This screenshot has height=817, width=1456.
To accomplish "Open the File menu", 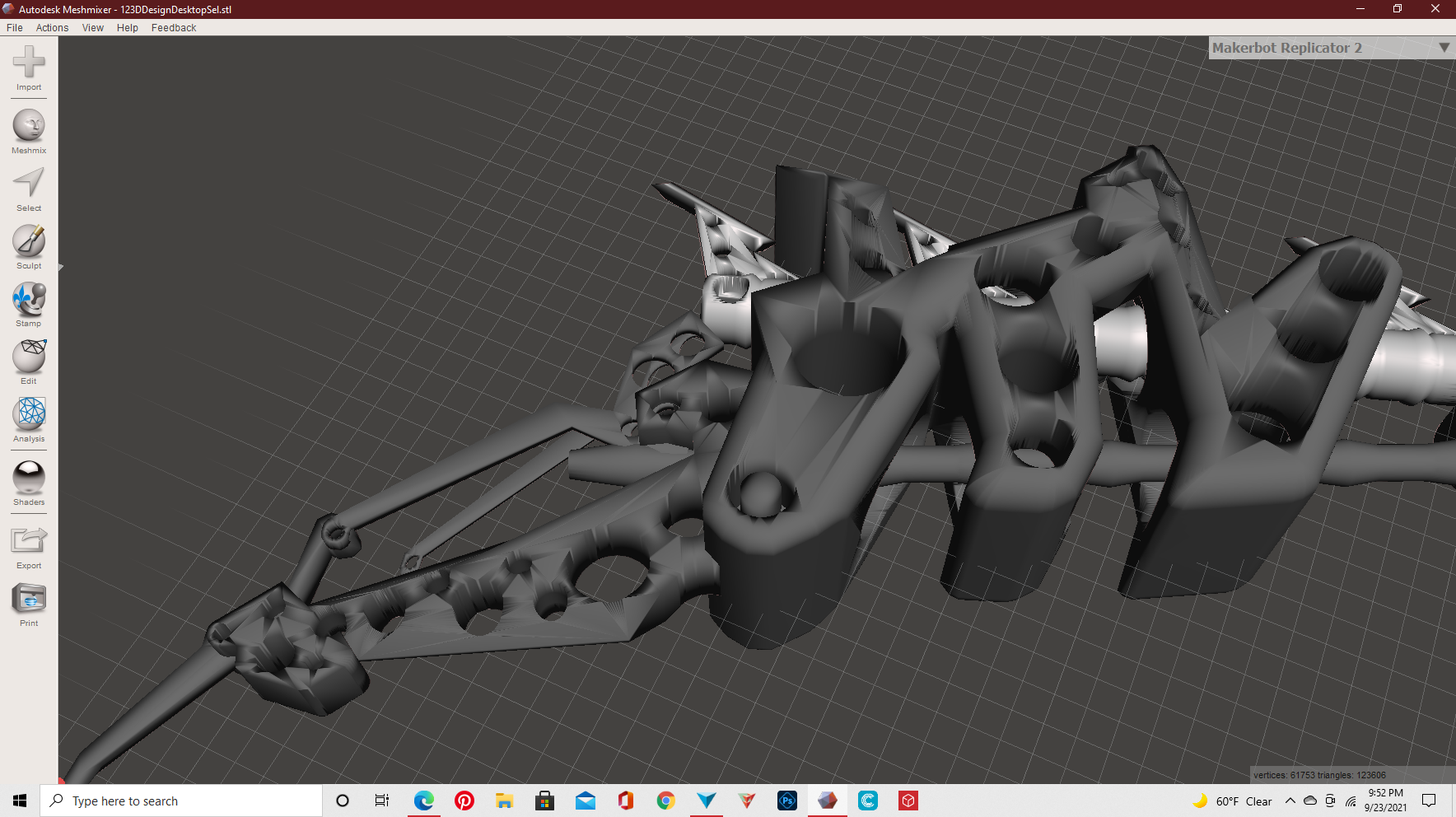I will [15, 28].
